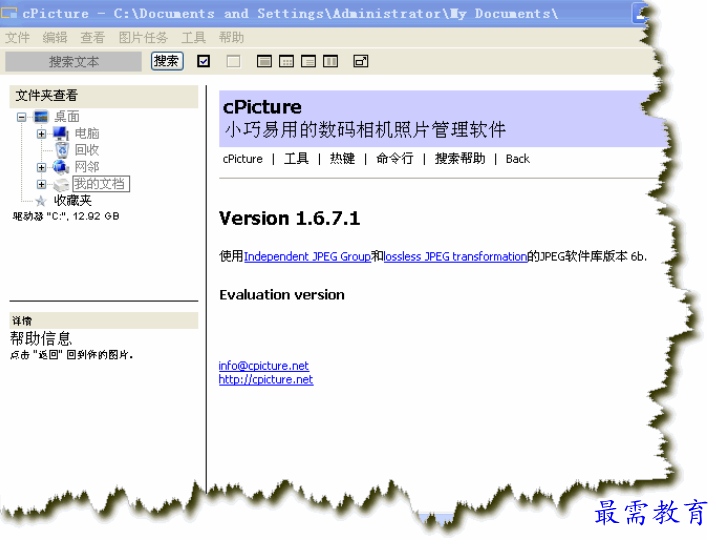716x544 pixels.
Task: Click the 搜索 search button
Action: click(x=167, y=61)
